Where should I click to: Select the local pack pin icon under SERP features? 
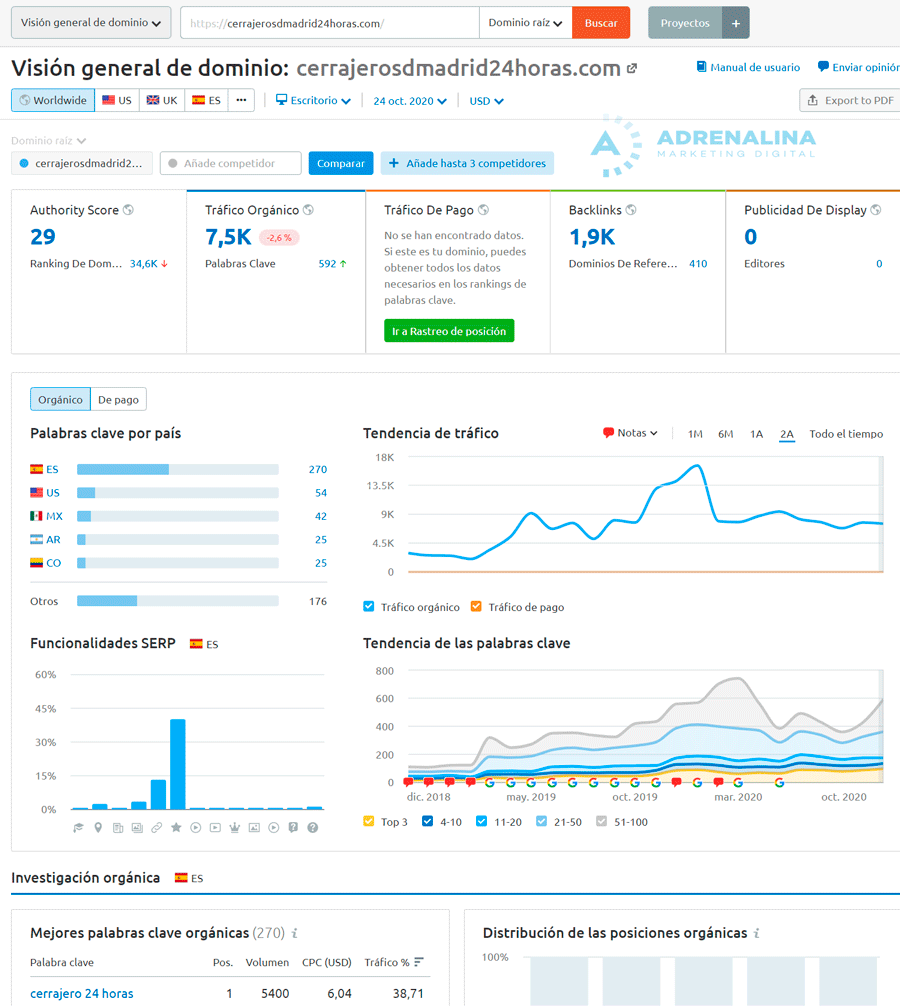[97, 827]
